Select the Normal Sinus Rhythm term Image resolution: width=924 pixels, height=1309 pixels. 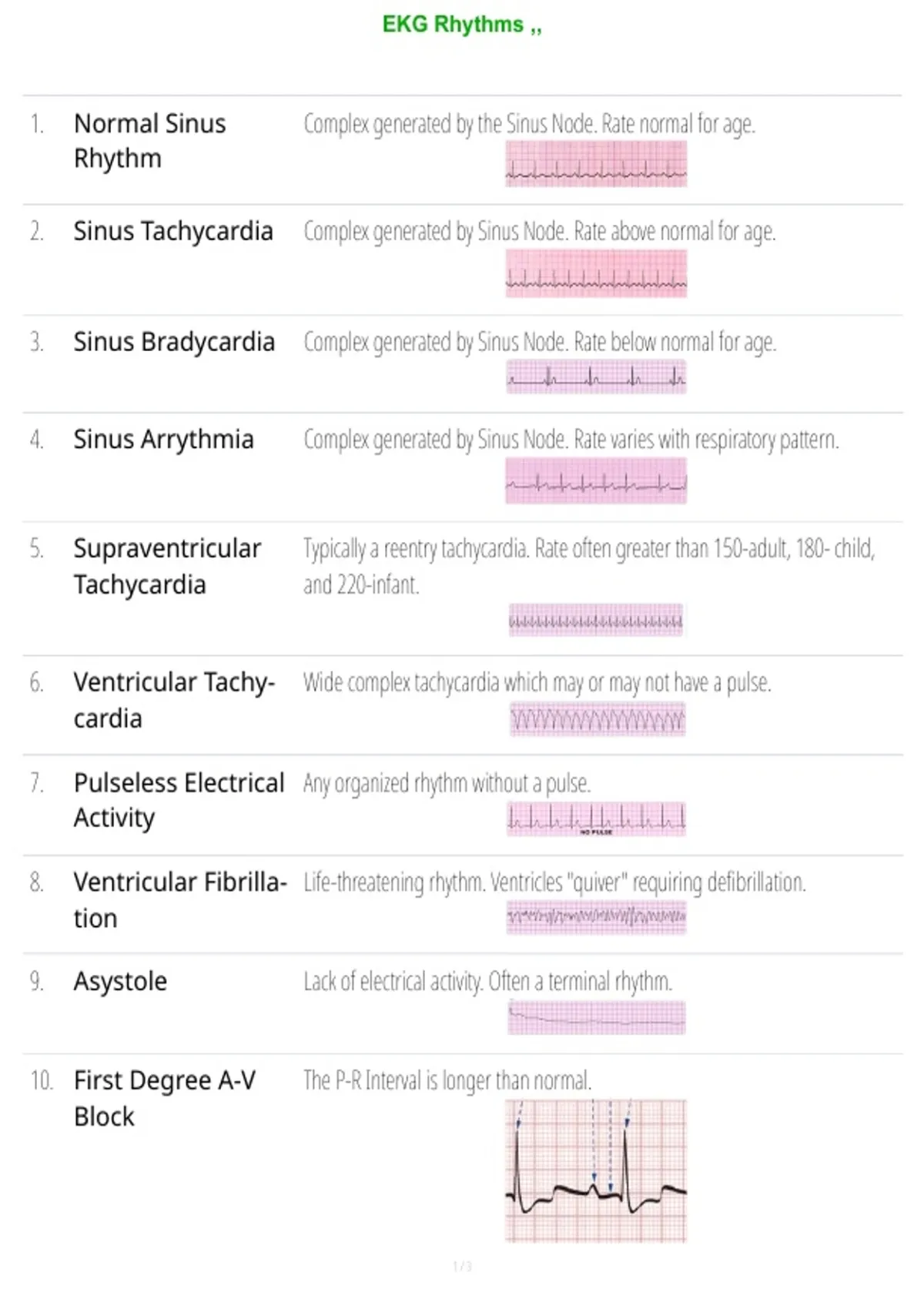[150, 141]
